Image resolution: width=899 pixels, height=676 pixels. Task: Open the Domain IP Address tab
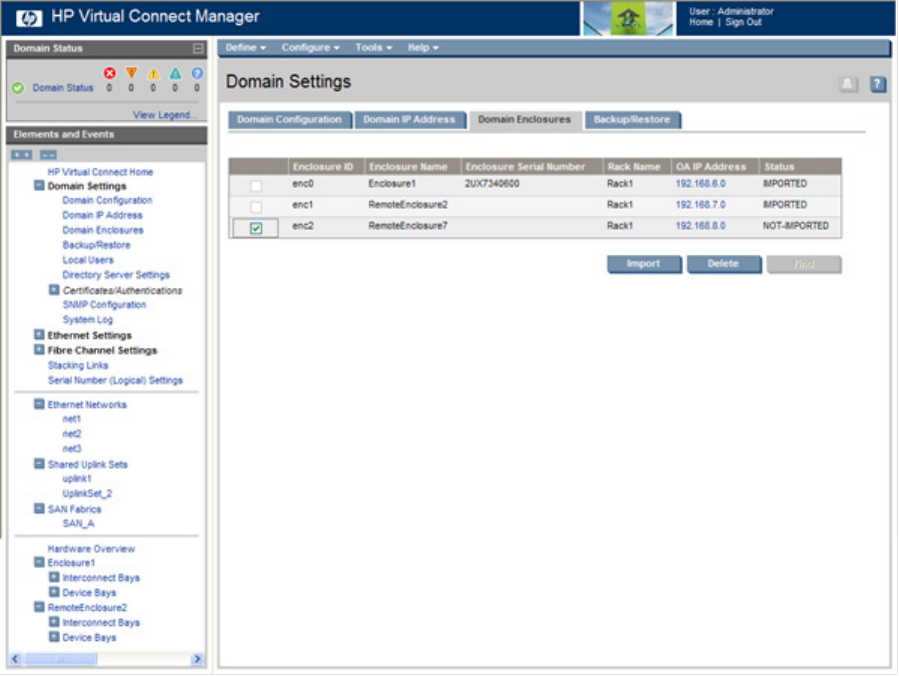(x=408, y=120)
